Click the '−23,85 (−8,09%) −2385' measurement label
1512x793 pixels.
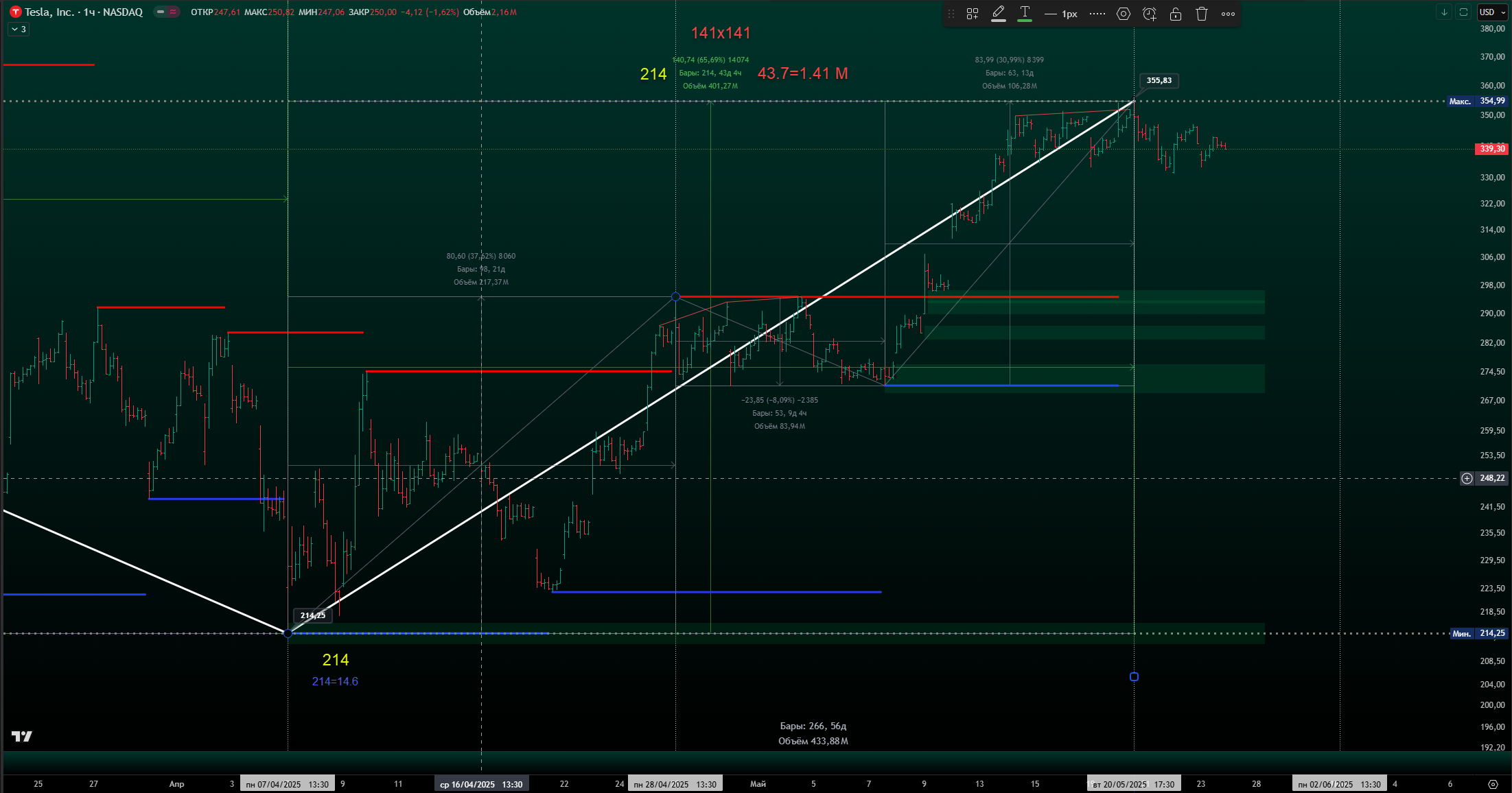[x=780, y=400]
